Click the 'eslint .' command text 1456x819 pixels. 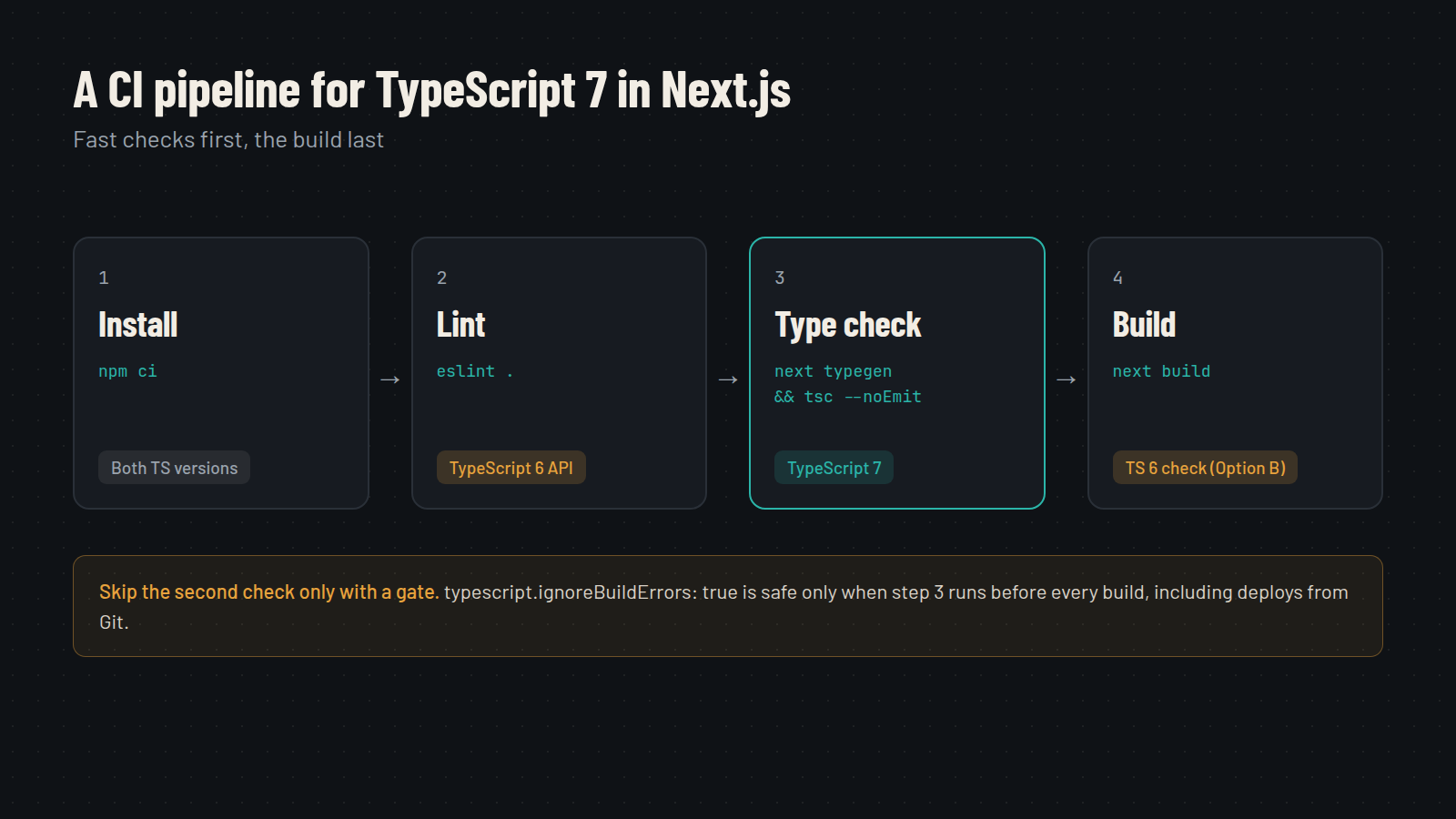click(475, 371)
